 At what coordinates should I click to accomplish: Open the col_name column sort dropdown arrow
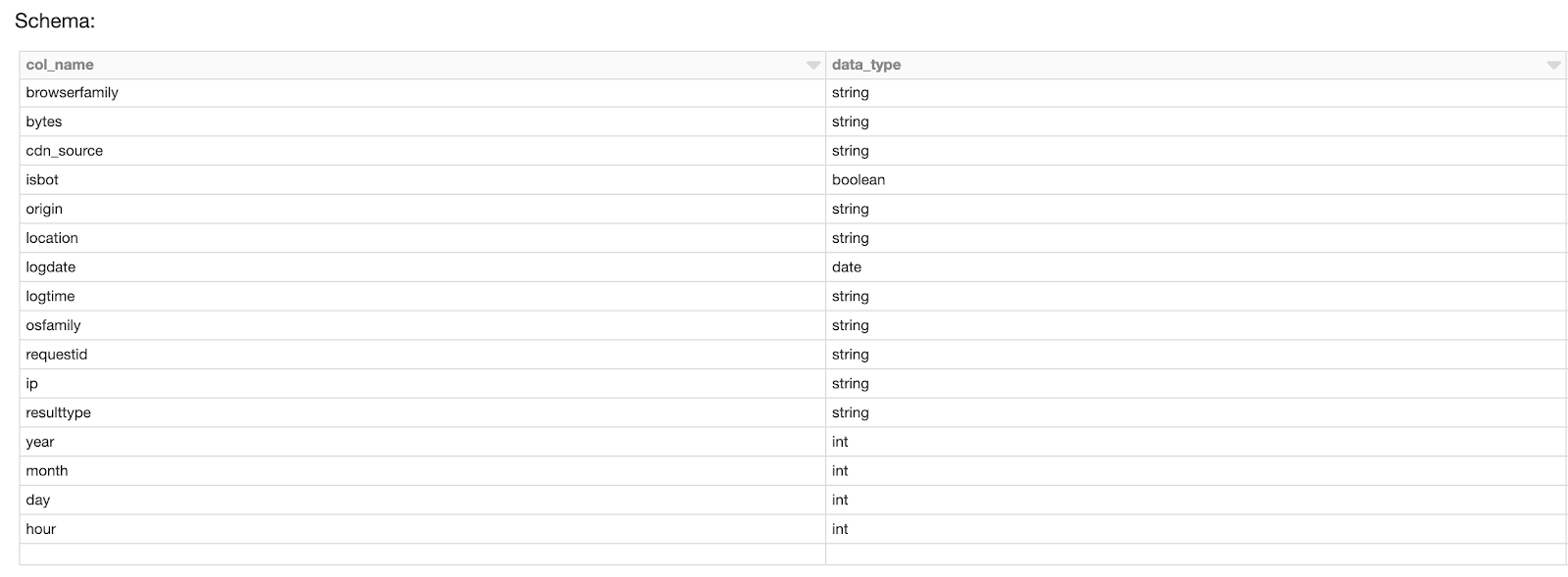coord(812,66)
